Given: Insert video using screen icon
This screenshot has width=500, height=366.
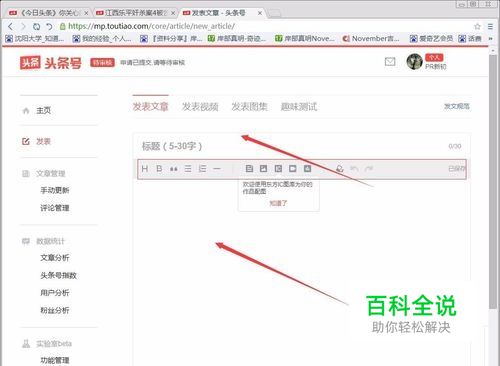Looking at the screenshot, I should [293, 169].
